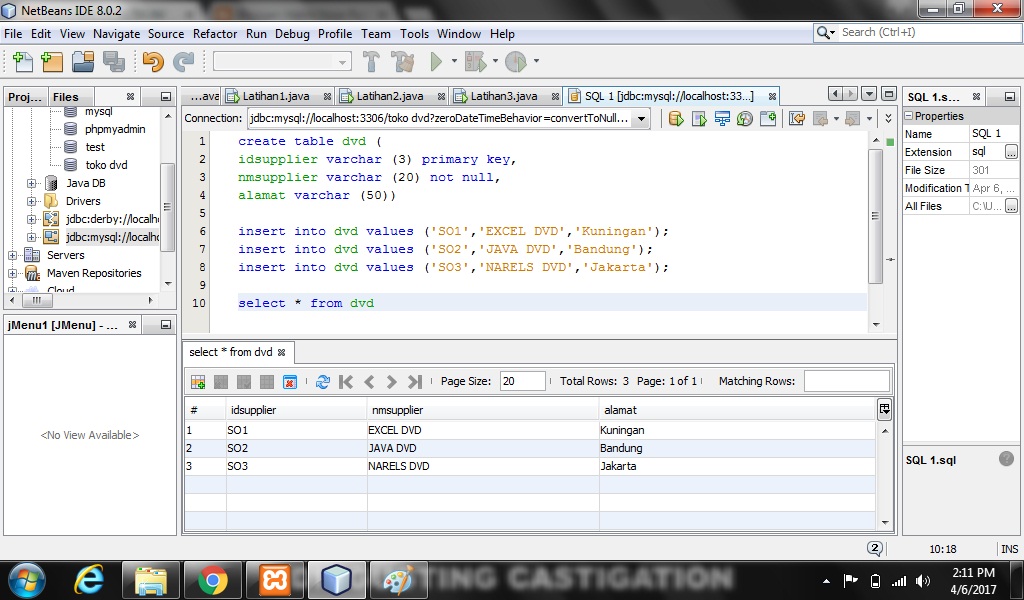Click the Last Edit jump icon
Screen dimensions: 1024x600
click(x=797, y=118)
